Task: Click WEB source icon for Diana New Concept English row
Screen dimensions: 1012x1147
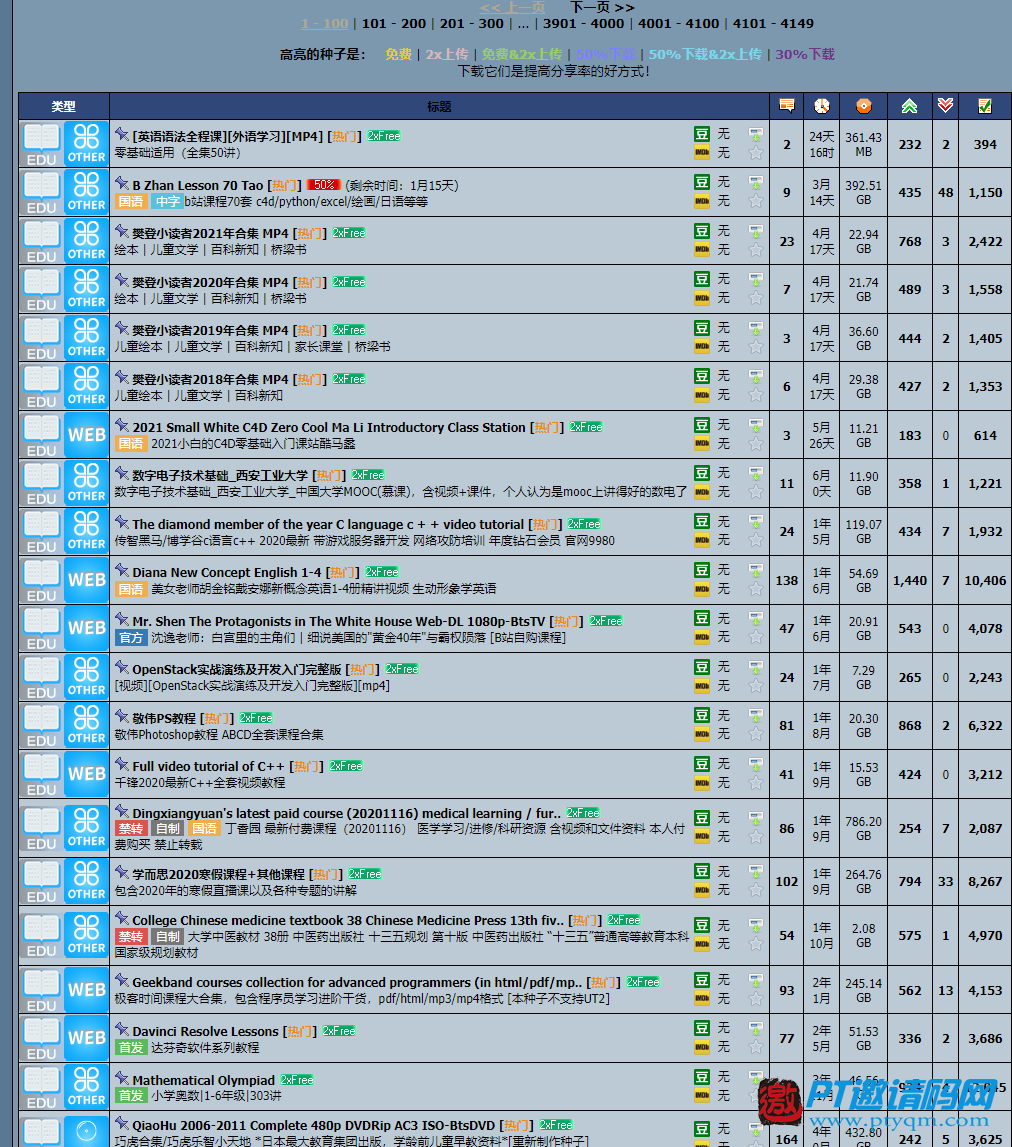Action: coord(86,579)
